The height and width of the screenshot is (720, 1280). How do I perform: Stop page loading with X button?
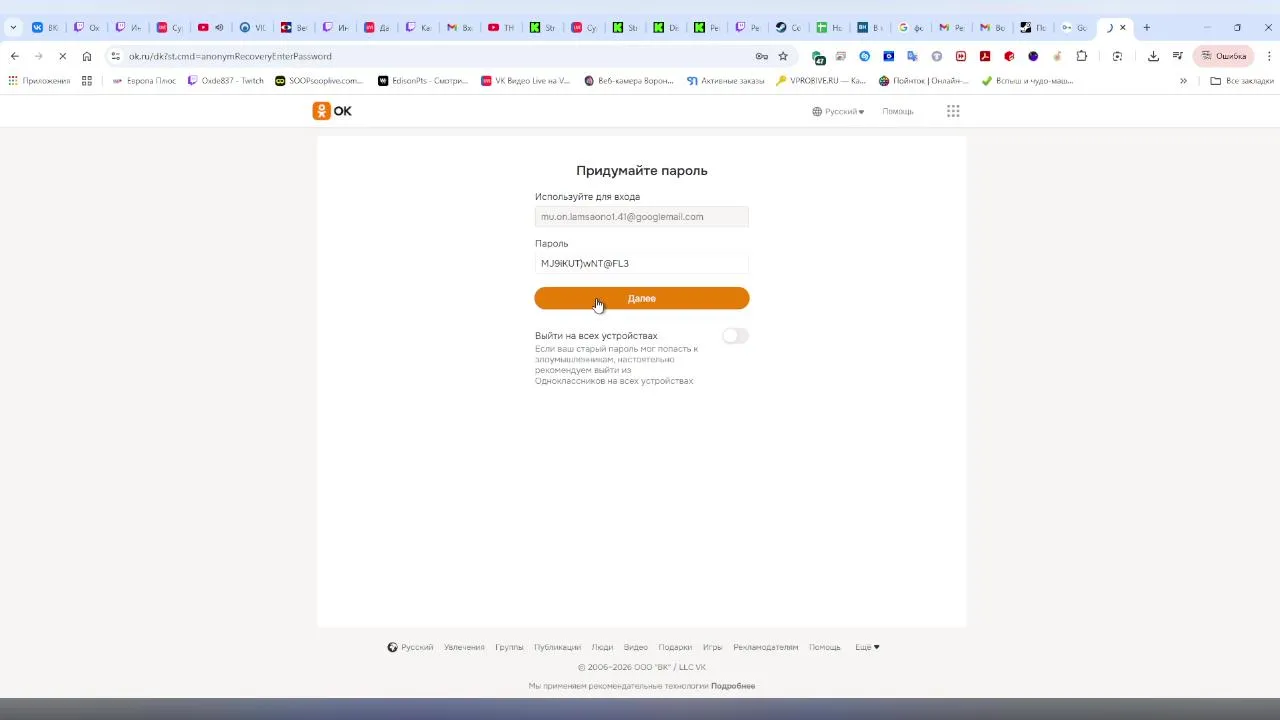click(62, 56)
